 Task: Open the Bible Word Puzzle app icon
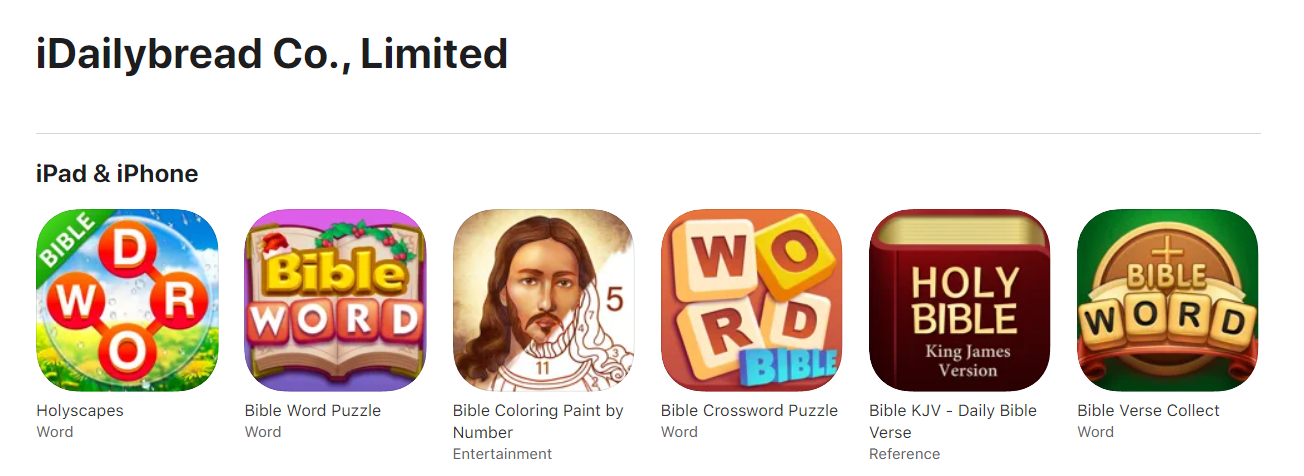point(335,300)
